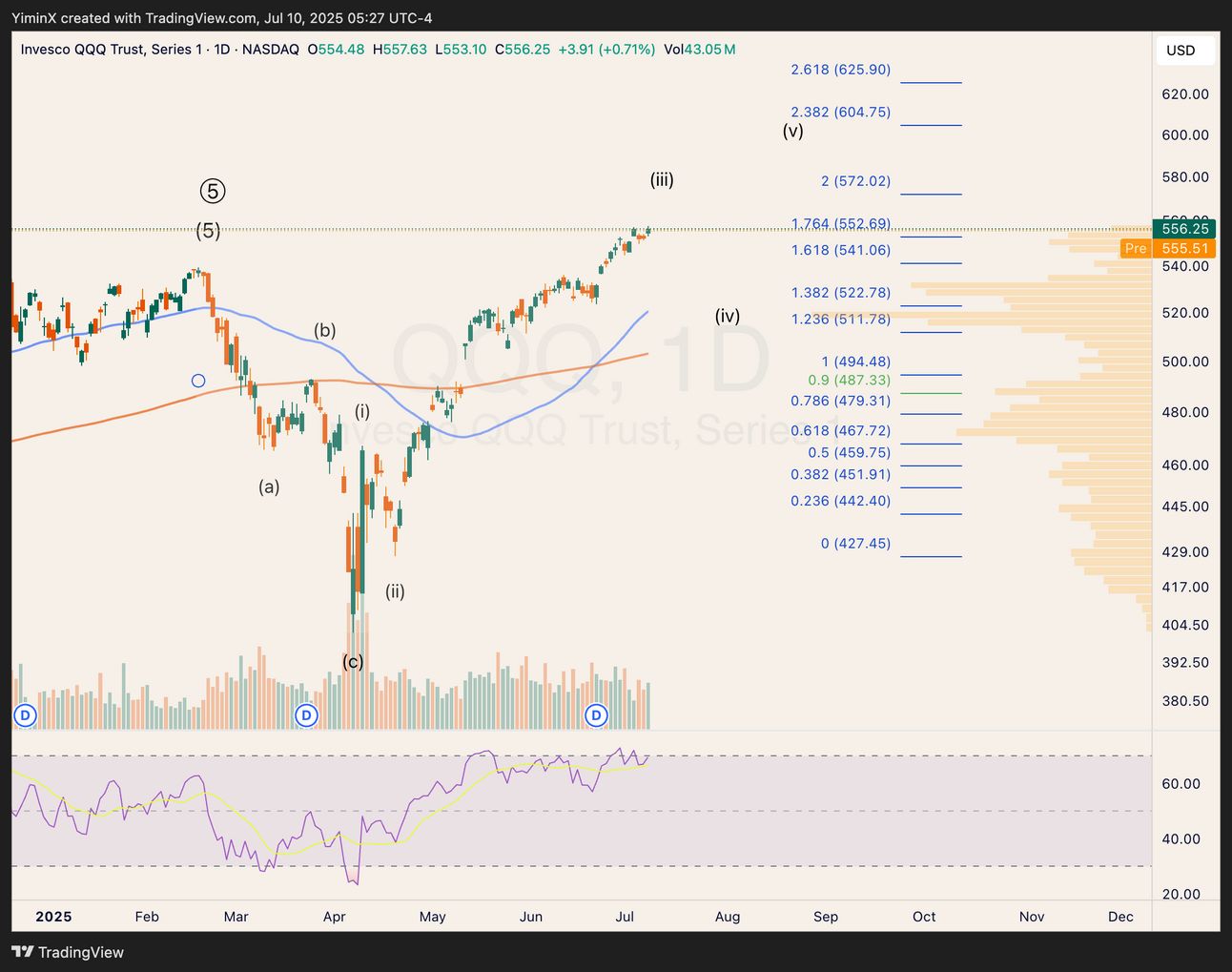Select the 1.382 (522.78) Fibonacci level label
This screenshot has height=972, width=1232.
coord(841,293)
